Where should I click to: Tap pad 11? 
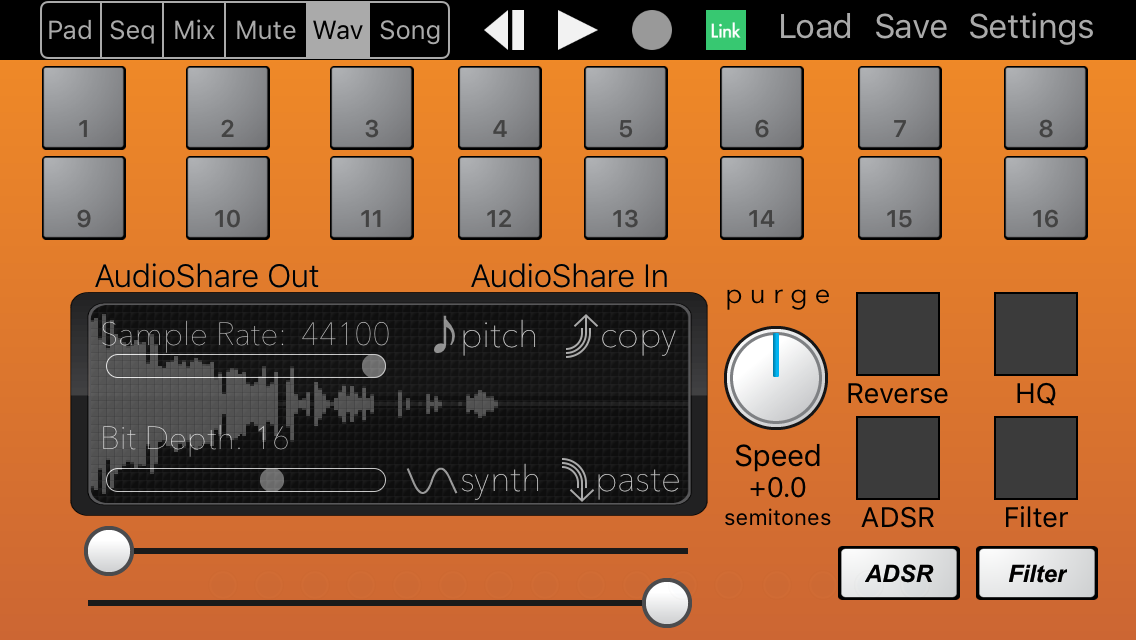372,198
